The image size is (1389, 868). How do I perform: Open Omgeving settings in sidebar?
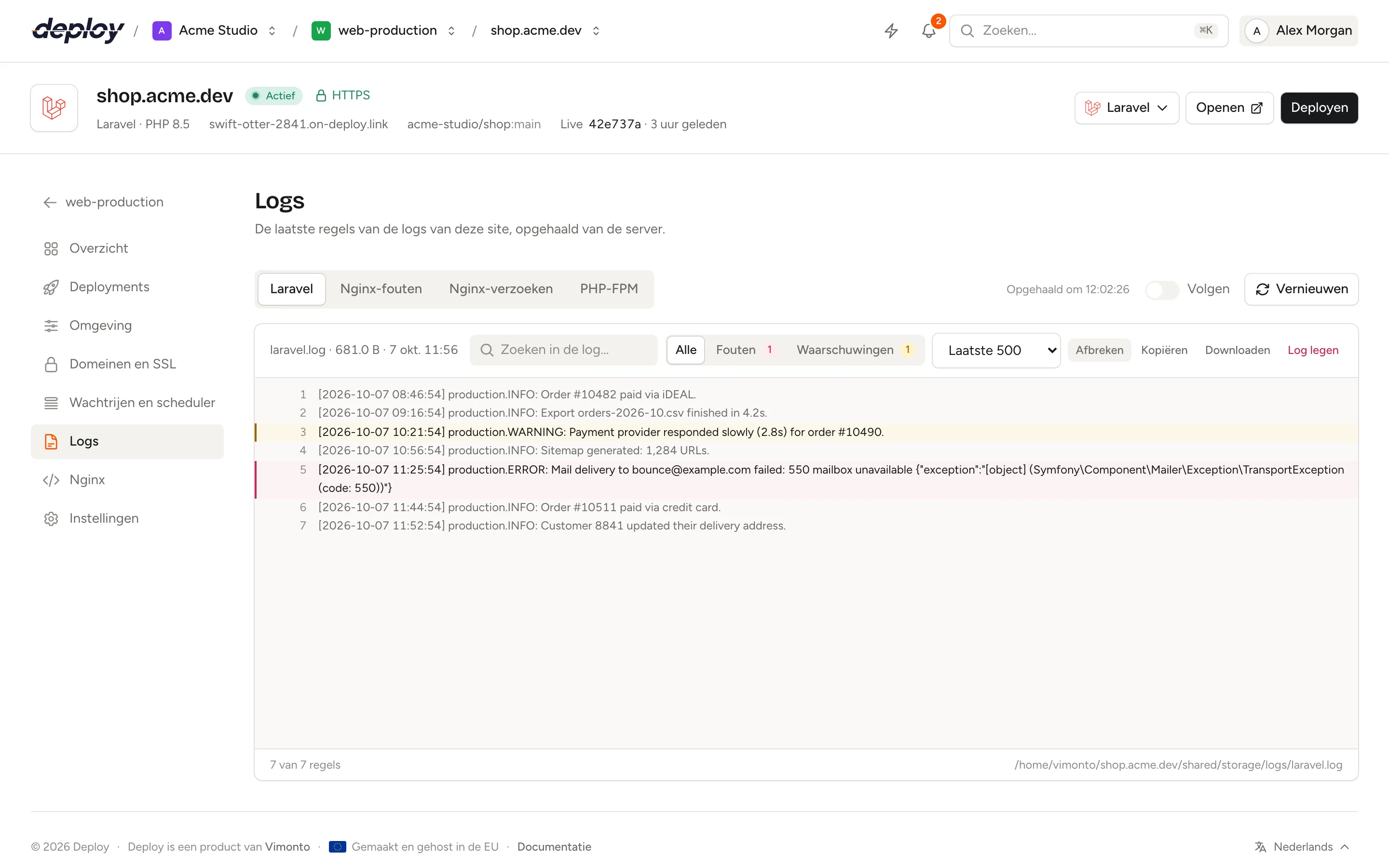127,325
